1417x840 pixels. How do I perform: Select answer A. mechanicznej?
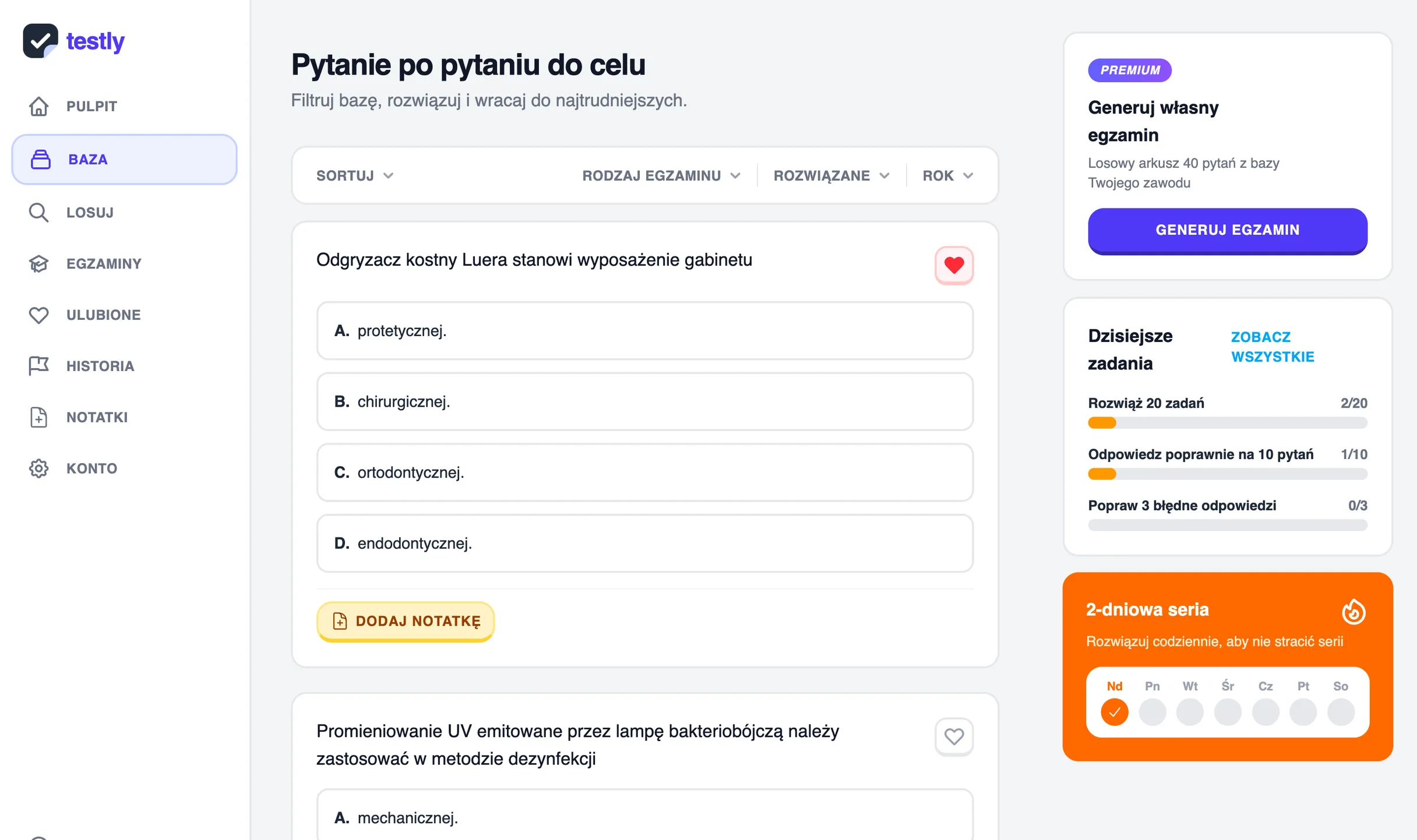645,816
